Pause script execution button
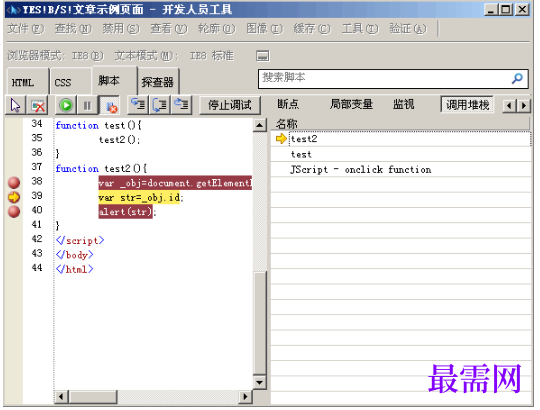 87,105
